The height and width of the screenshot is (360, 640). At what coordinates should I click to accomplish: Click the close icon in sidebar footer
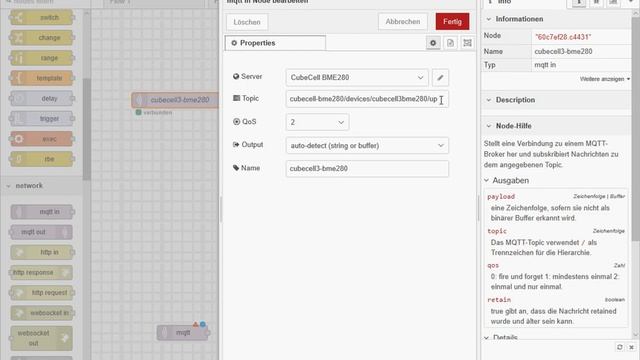(x=631, y=347)
